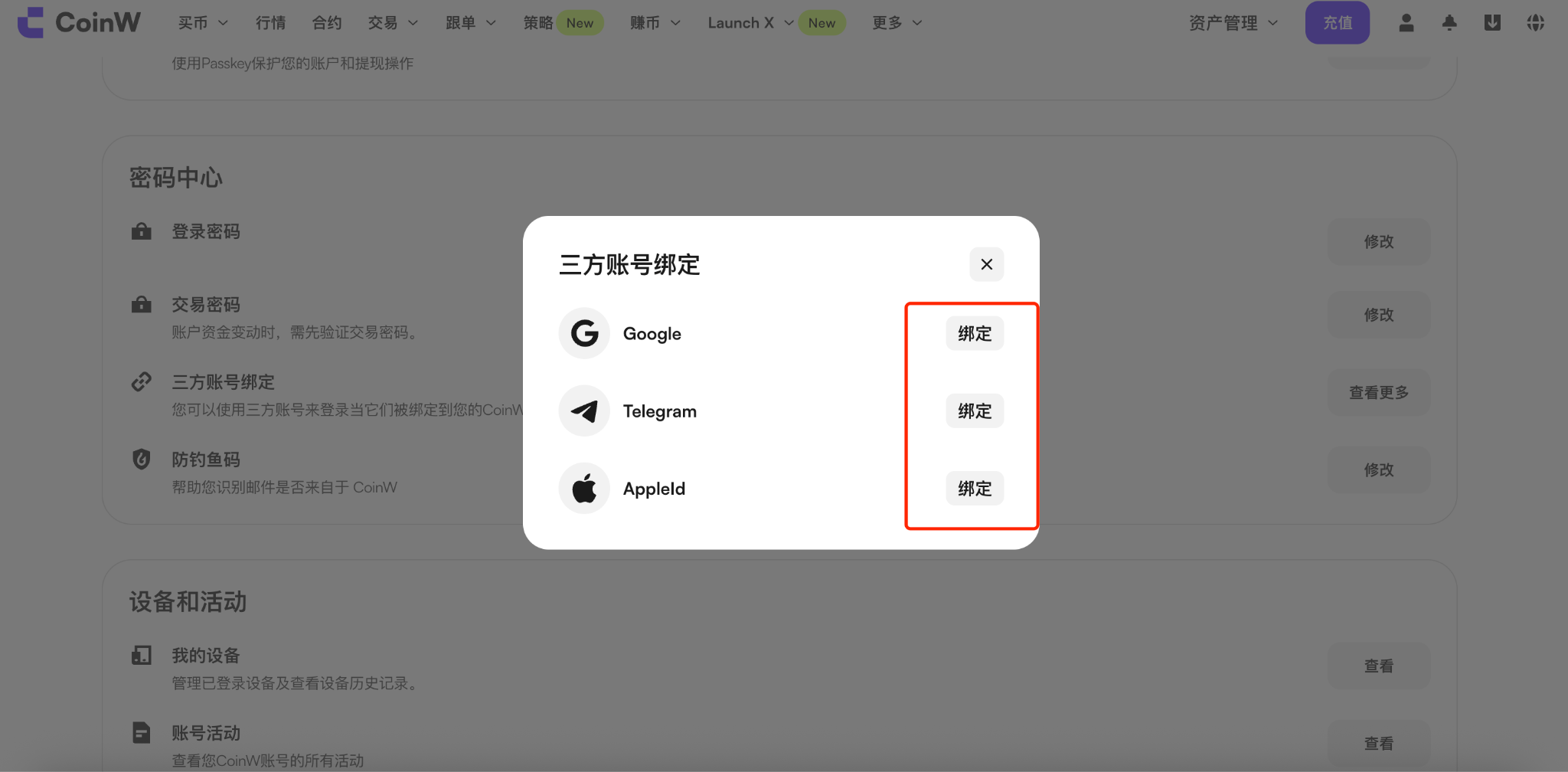Expand the Launch X dropdown
The image size is (1568, 772).
pyautogui.click(x=751, y=23)
